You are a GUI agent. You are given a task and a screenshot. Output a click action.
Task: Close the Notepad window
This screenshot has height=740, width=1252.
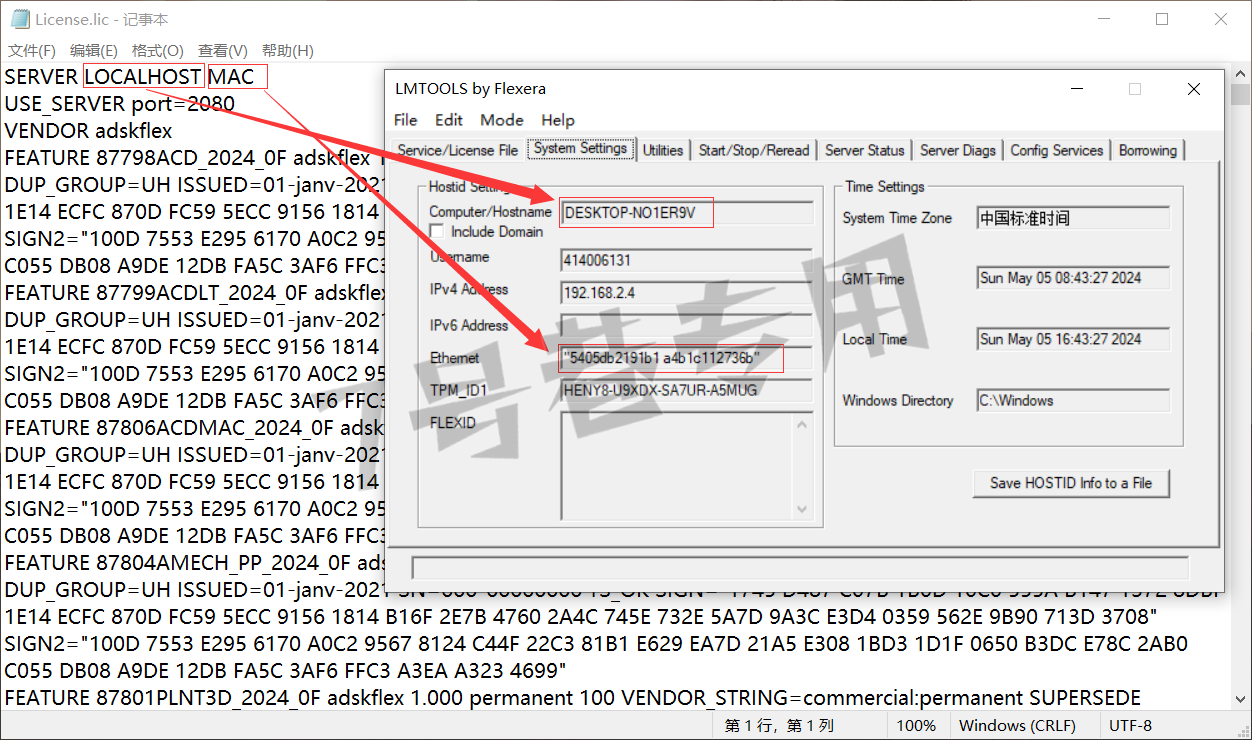1221,19
